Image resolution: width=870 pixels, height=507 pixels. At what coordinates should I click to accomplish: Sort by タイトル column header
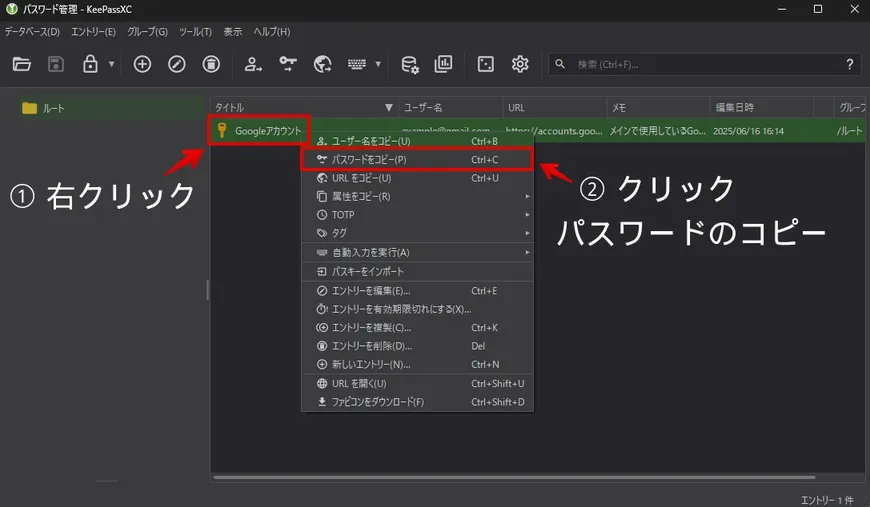(304, 108)
